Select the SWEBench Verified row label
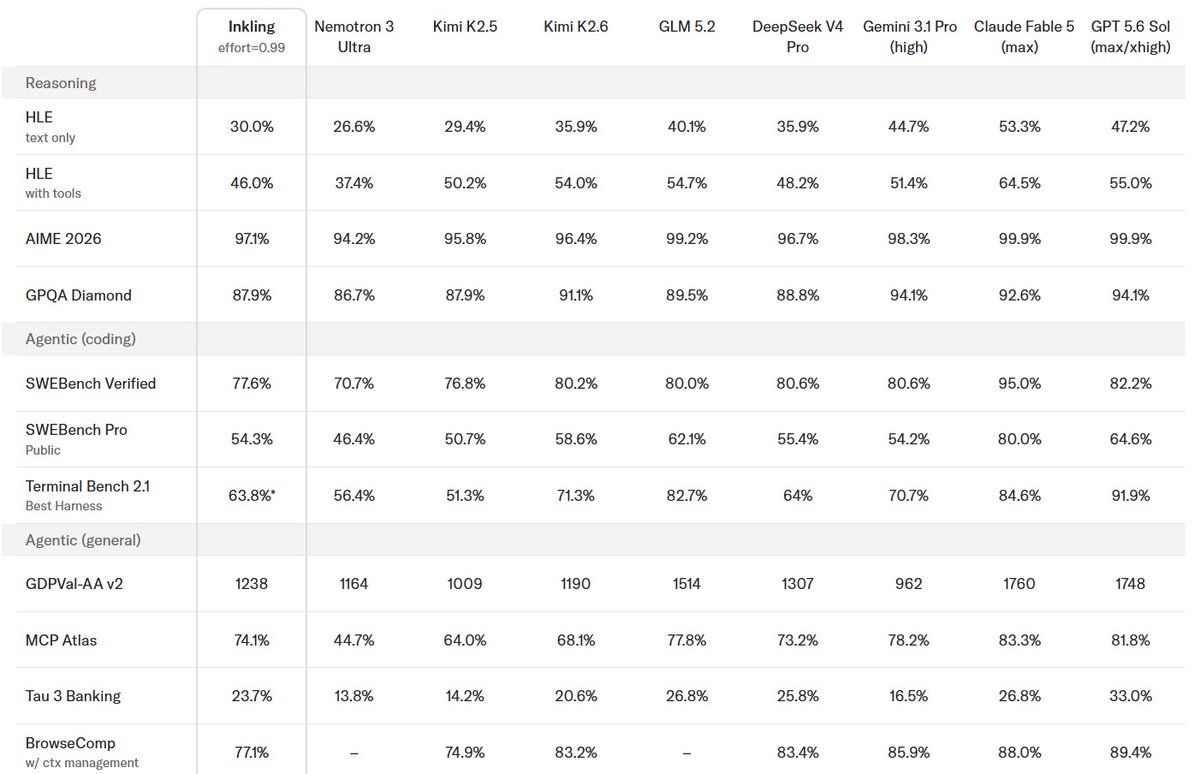Image resolution: width=1200 pixels, height=774 pixels. pyautogui.click(x=91, y=383)
